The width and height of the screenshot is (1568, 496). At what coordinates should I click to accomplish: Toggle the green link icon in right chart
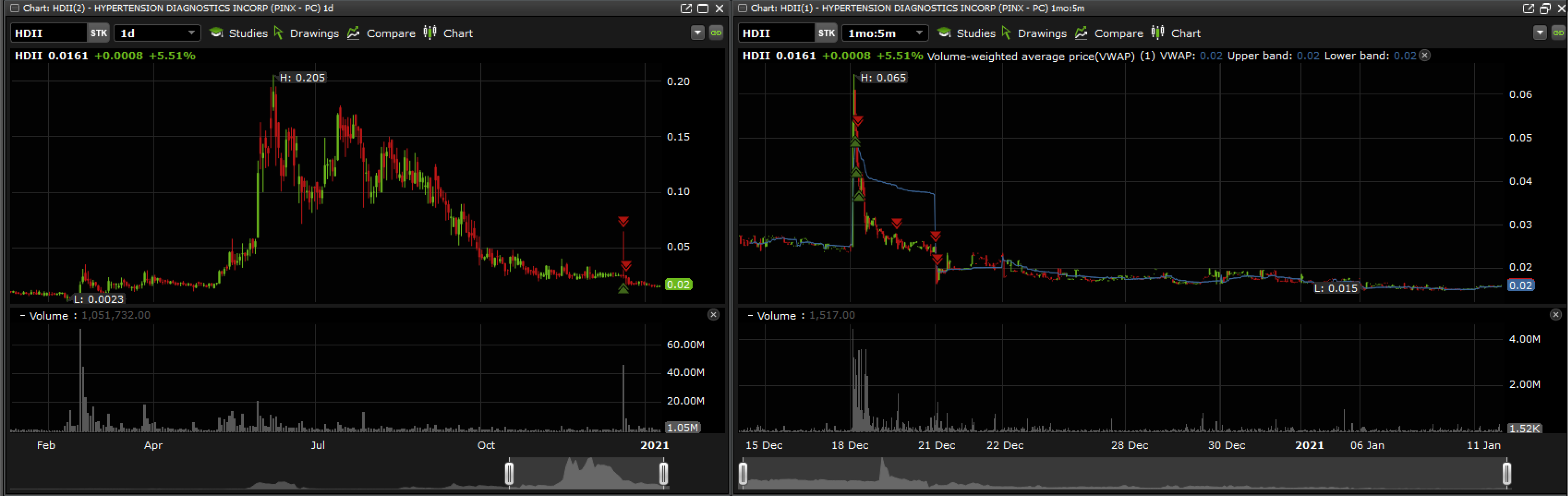click(1558, 33)
